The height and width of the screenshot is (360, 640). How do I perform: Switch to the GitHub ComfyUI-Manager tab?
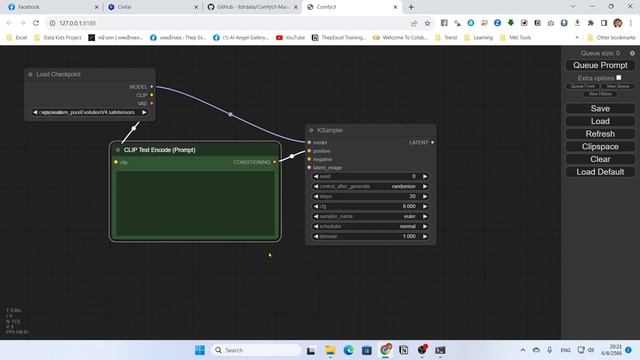pyautogui.click(x=252, y=7)
